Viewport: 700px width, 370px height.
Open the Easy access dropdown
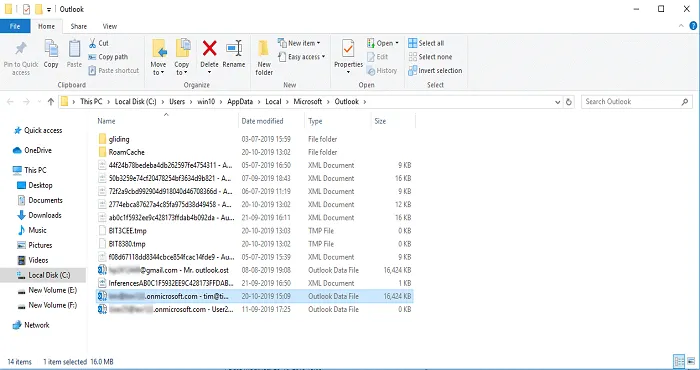pos(302,57)
